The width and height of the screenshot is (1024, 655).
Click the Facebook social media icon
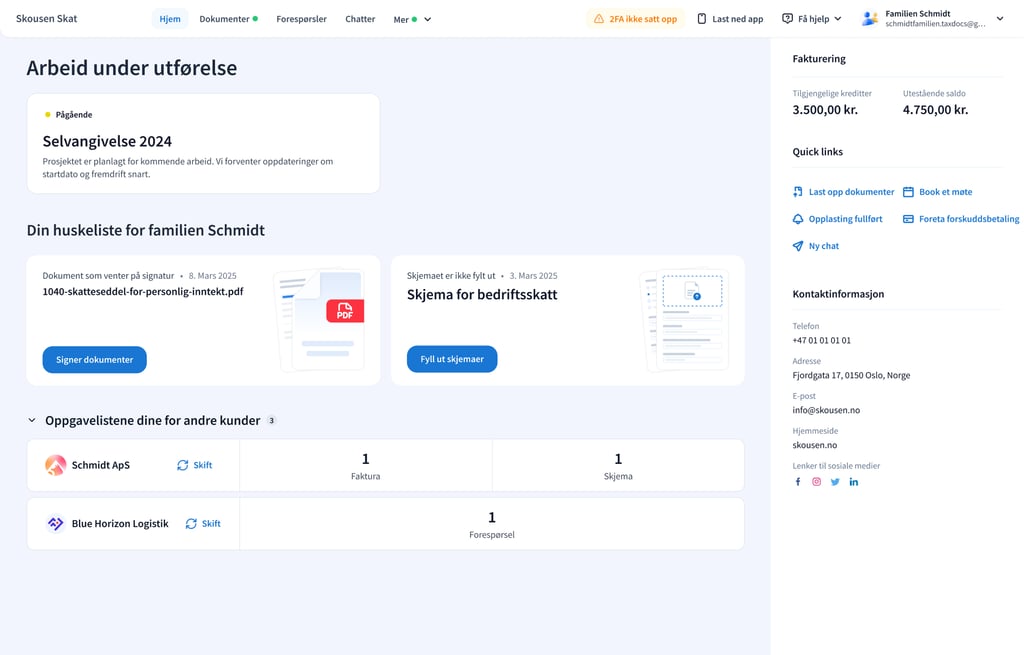pyautogui.click(x=798, y=482)
